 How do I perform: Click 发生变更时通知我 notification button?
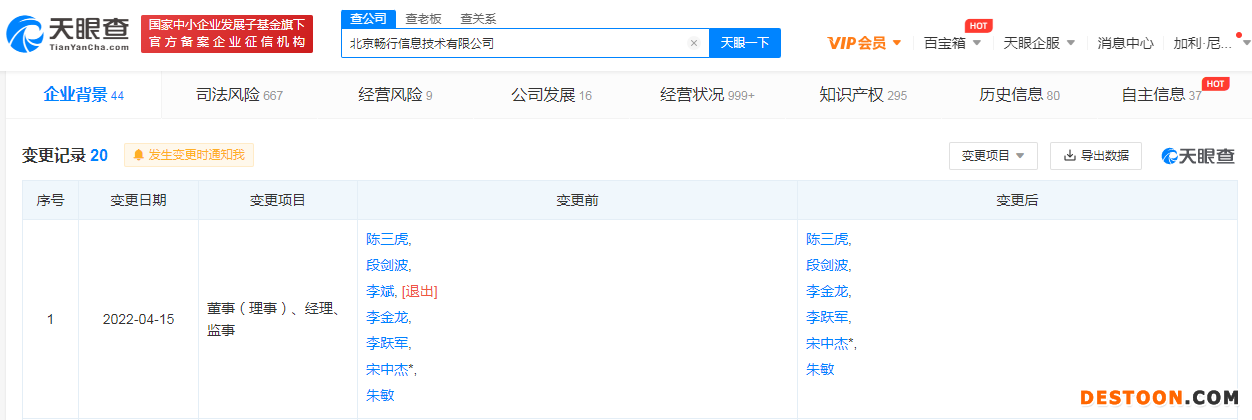click(189, 155)
